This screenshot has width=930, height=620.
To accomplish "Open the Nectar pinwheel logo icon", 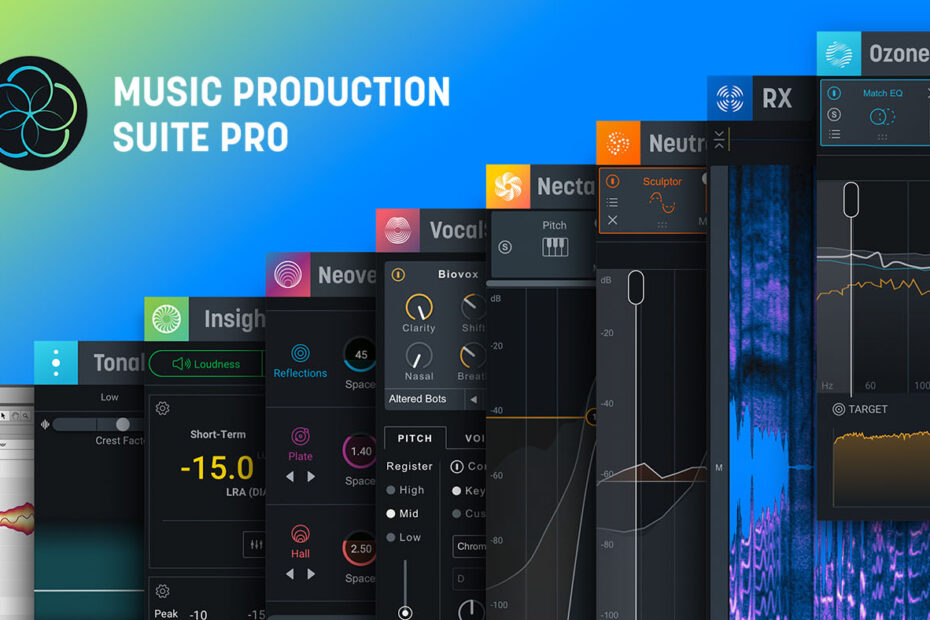I will [x=508, y=186].
